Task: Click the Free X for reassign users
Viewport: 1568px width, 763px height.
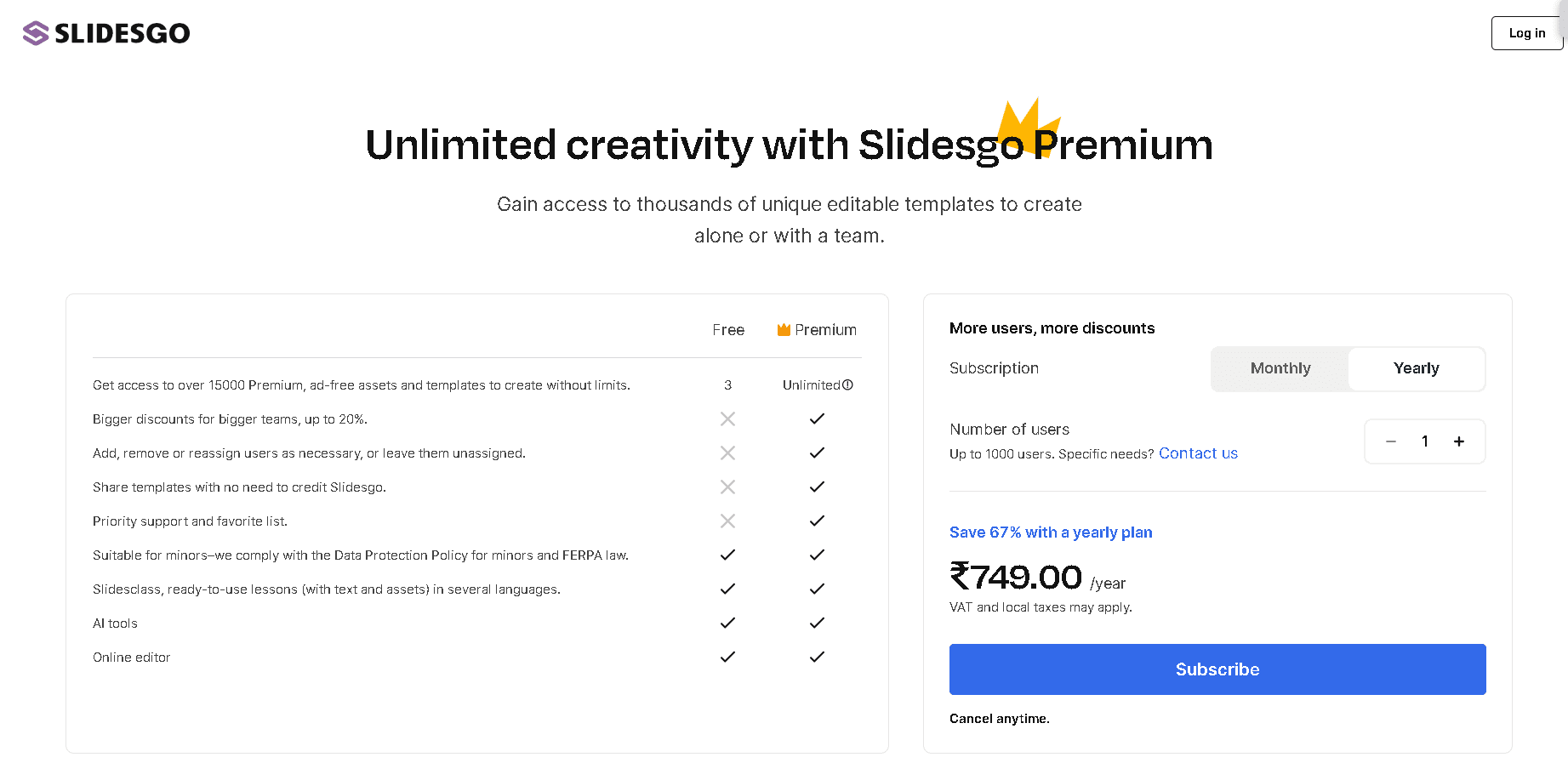Action: click(x=727, y=453)
